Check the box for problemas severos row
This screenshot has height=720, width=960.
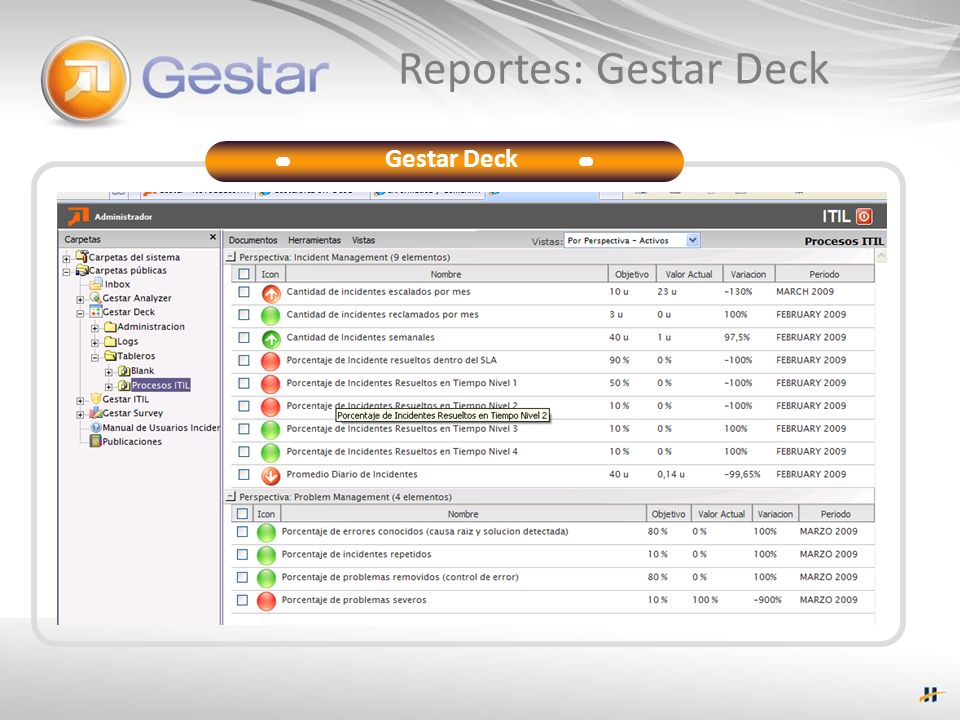click(x=242, y=600)
